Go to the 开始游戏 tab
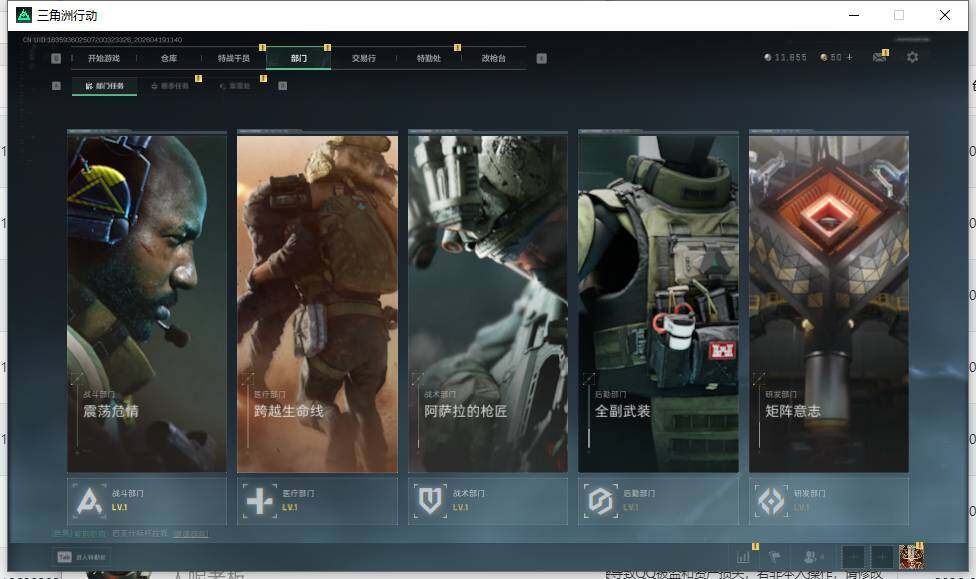Image resolution: width=976 pixels, height=579 pixels. (103, 58)
